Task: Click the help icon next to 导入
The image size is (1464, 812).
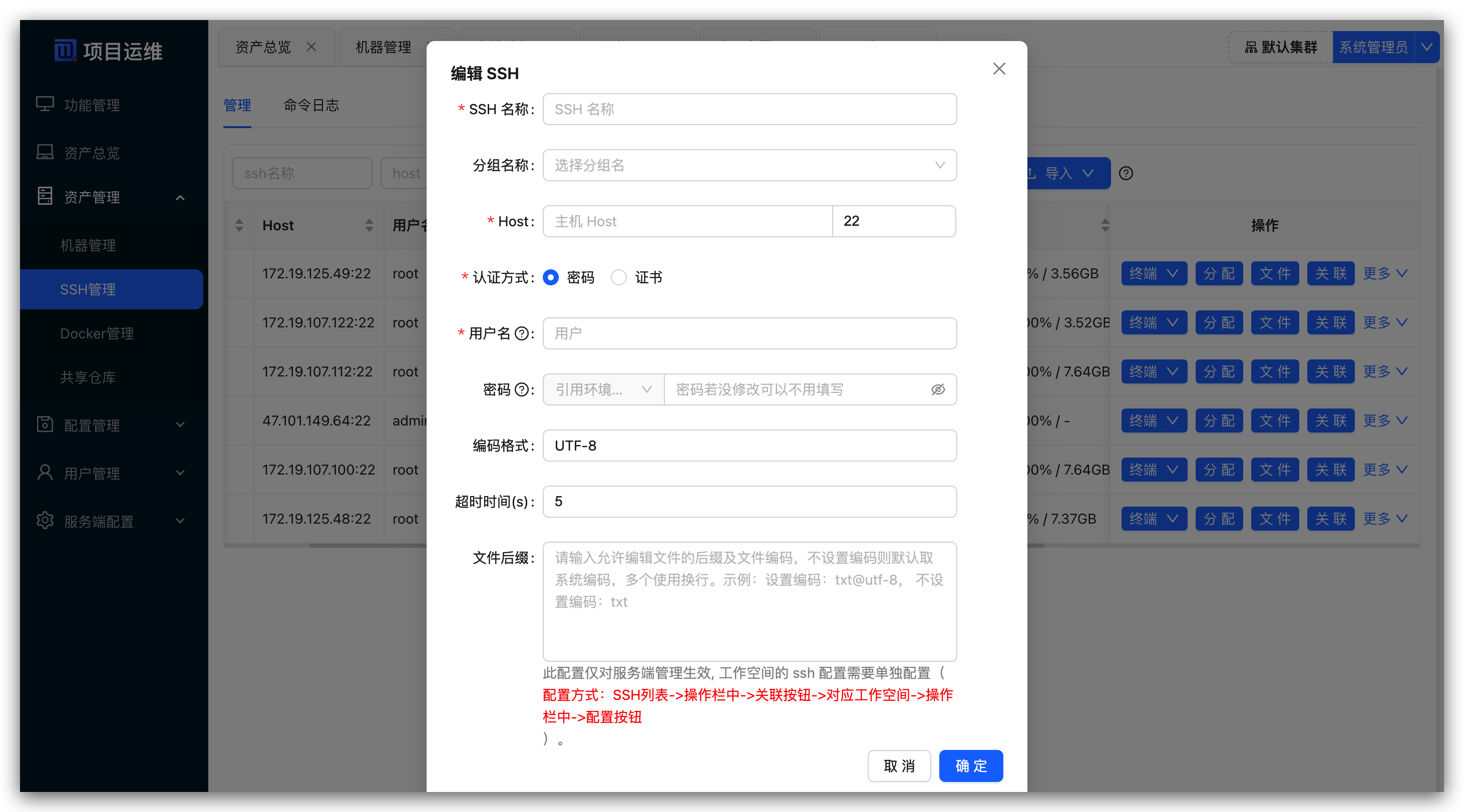Action: [x=1127, y=173]
